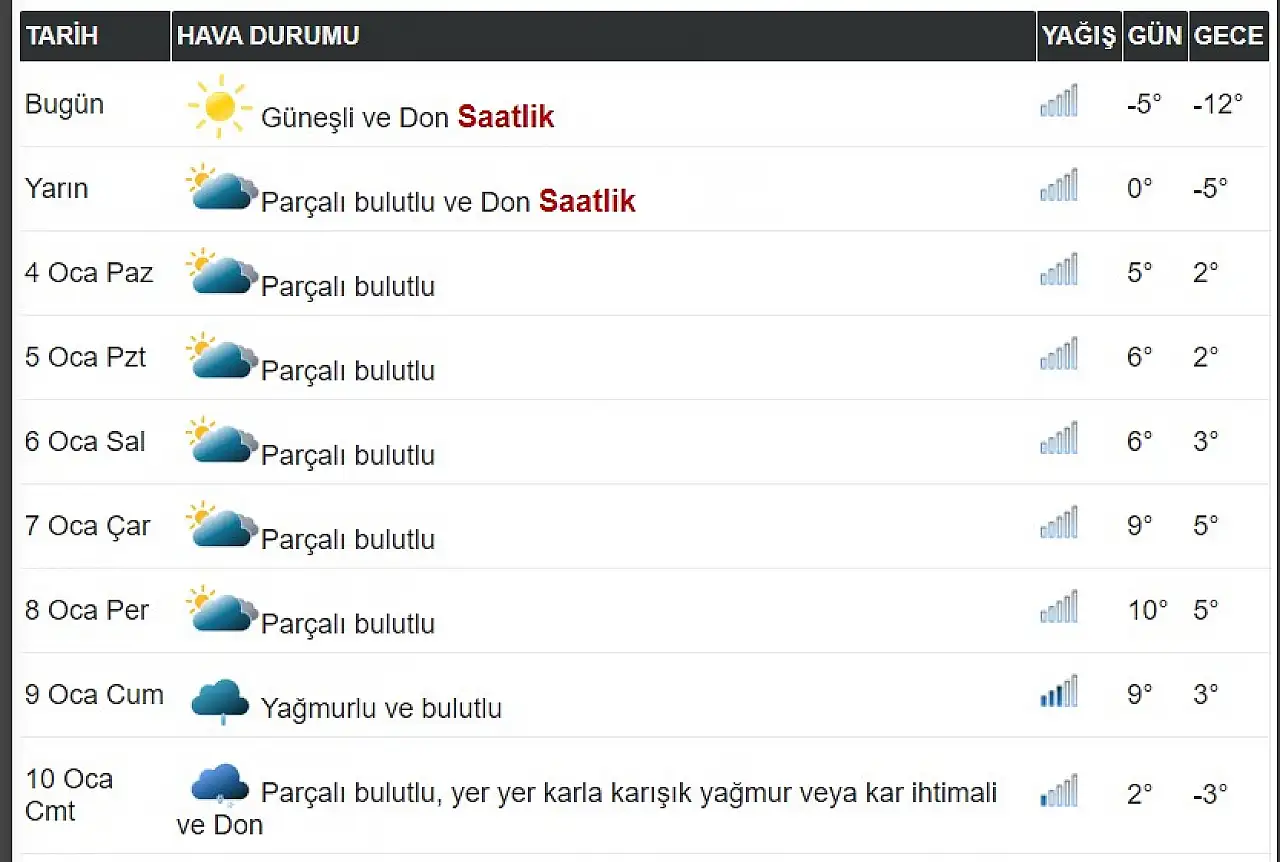Open the rainy cloud icon for 9 Oca Cum
Viewport: 1280px width, 862px height.
click(219, 695)
